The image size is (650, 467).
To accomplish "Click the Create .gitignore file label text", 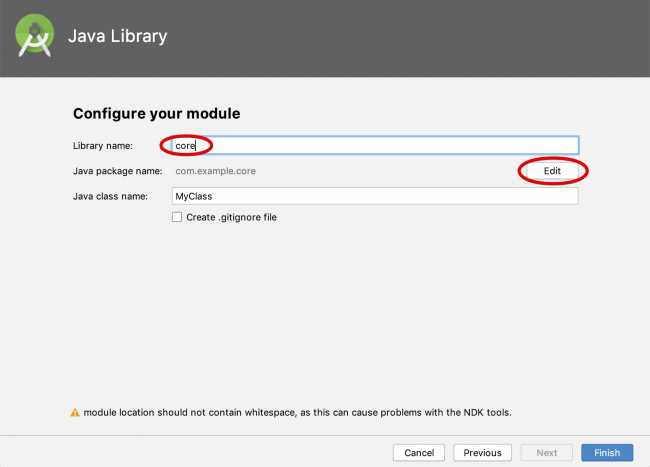I will [x=231, y=218].
